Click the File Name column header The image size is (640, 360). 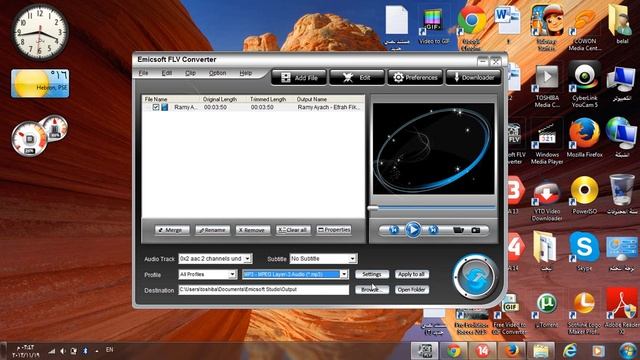pyautogui.click(x=156, y=99)
